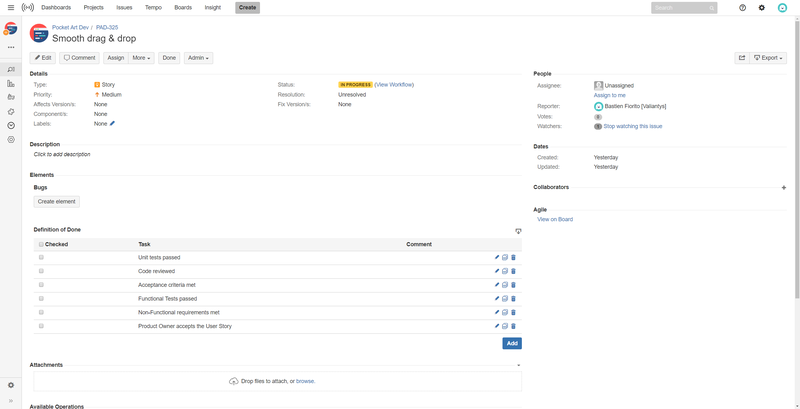This screenshot has height=409, width=800.
Task: Click the 'Assign to me' link
Action: click(x=609, y=95)
